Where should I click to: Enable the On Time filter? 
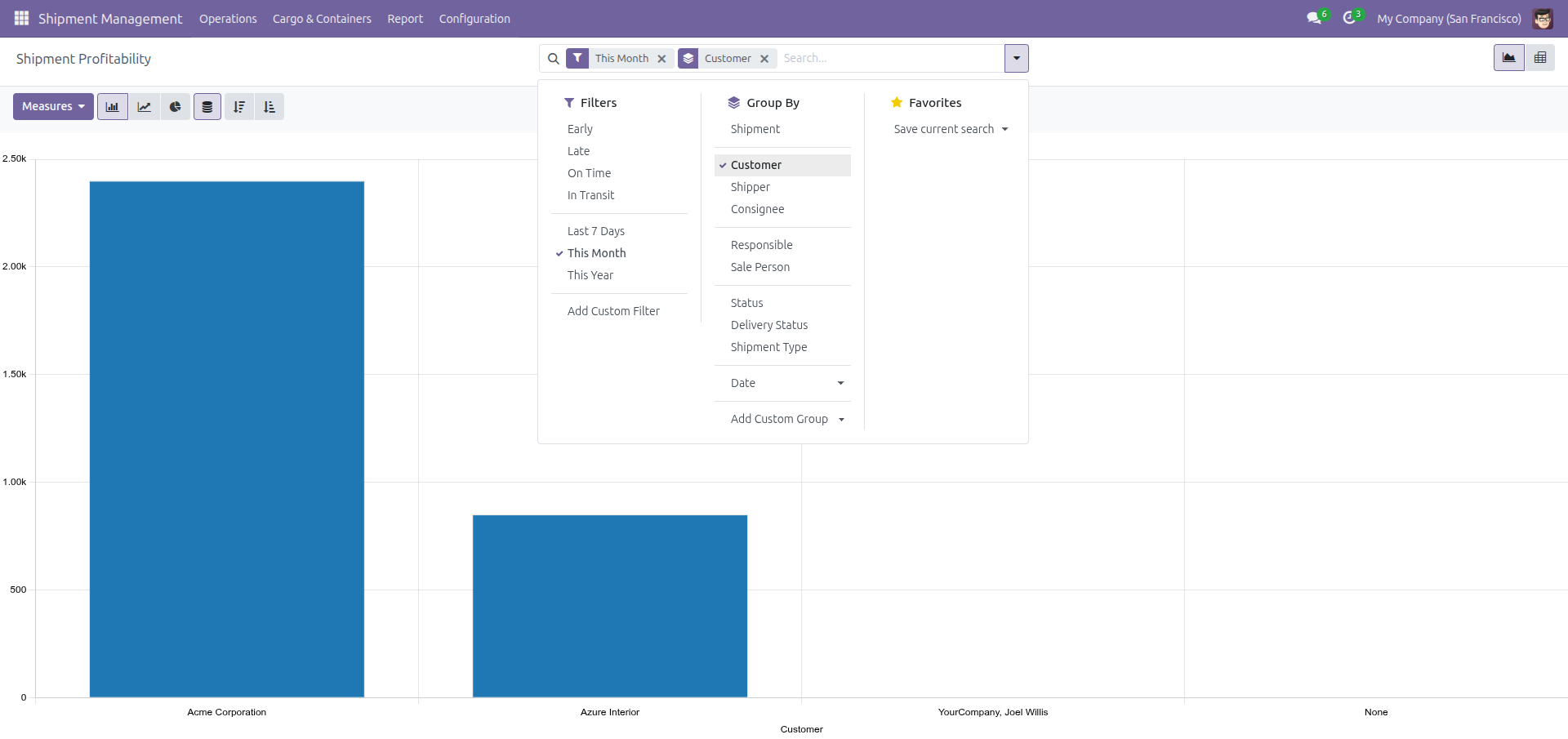tap(619, 173)
